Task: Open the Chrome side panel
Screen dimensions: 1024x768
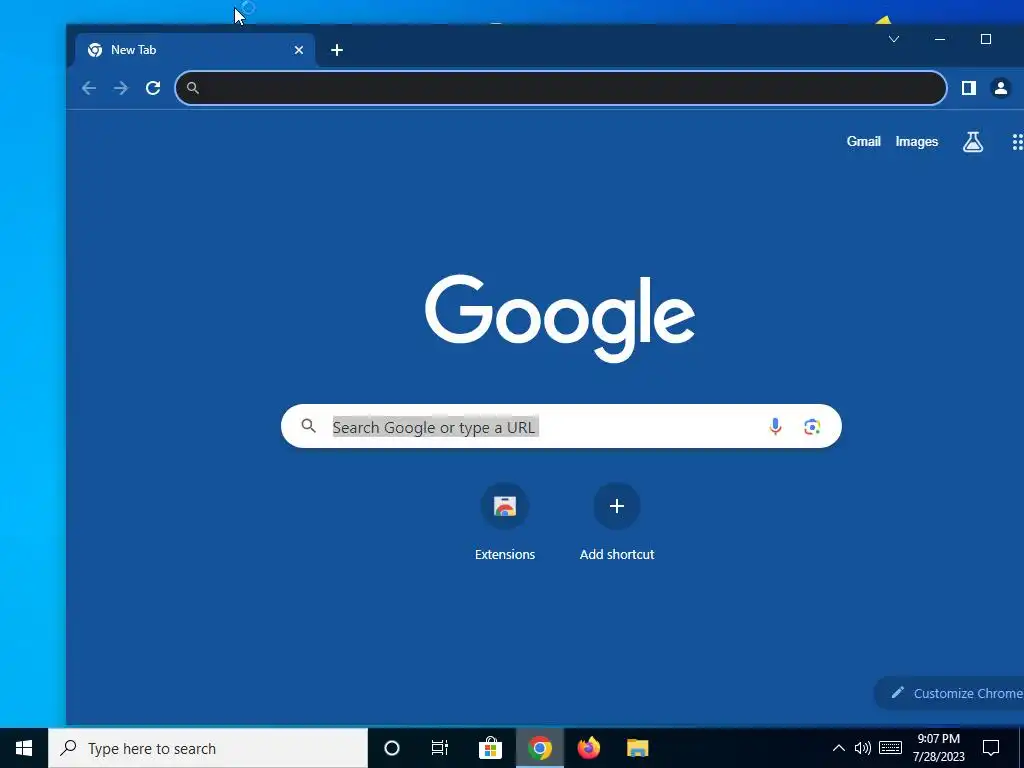Action: point(968,88)
